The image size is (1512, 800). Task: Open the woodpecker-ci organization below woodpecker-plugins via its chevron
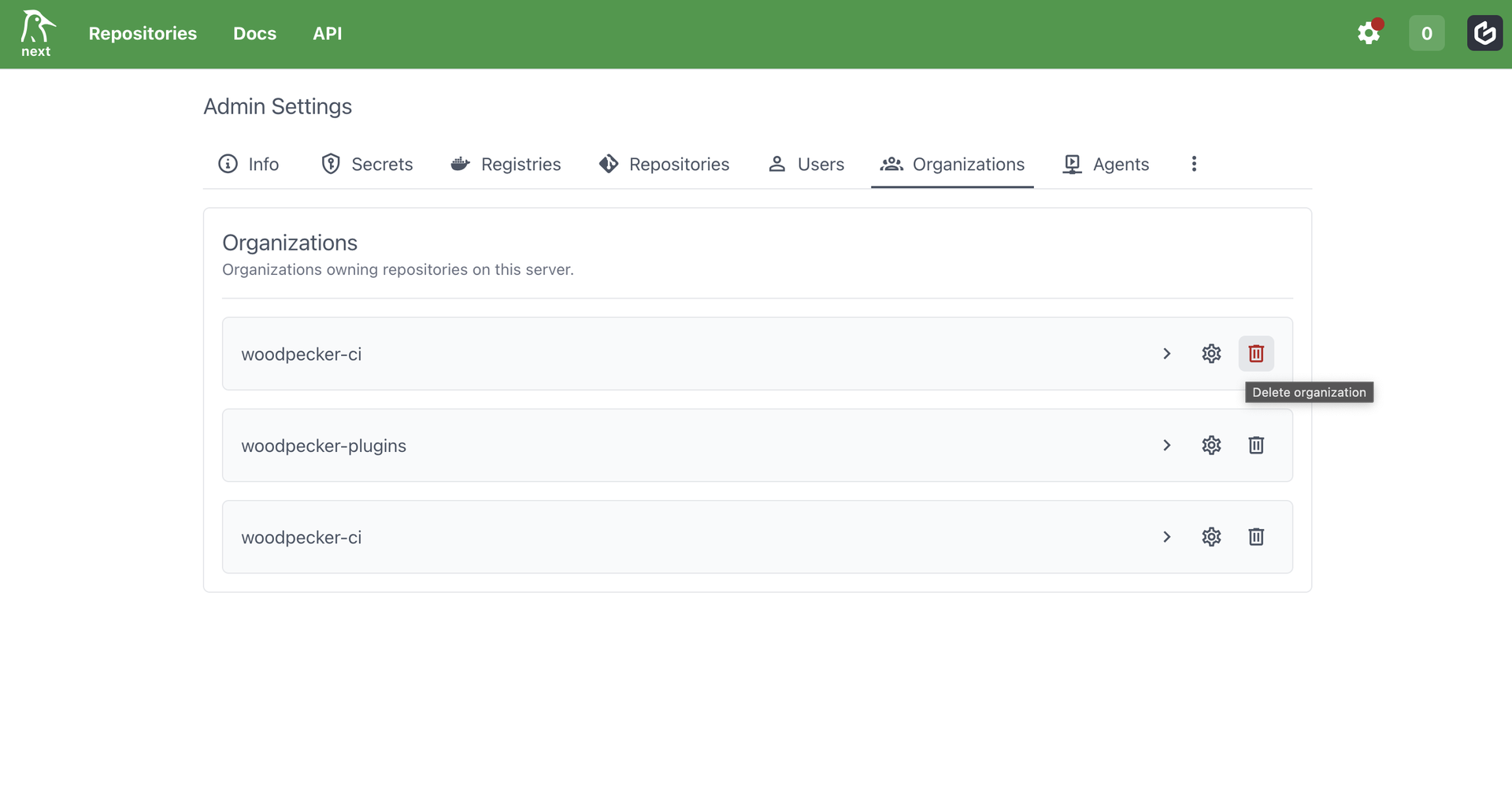coord(1167,537)
